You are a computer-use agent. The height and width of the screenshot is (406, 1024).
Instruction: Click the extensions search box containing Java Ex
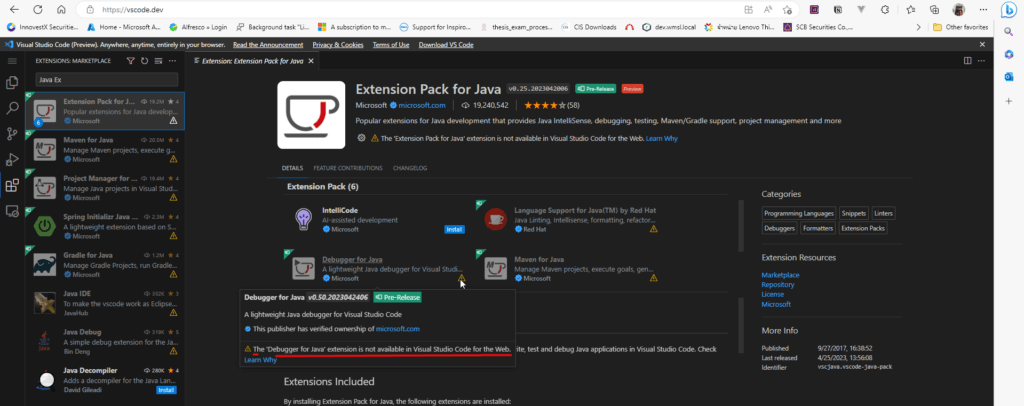pos(106,80)
